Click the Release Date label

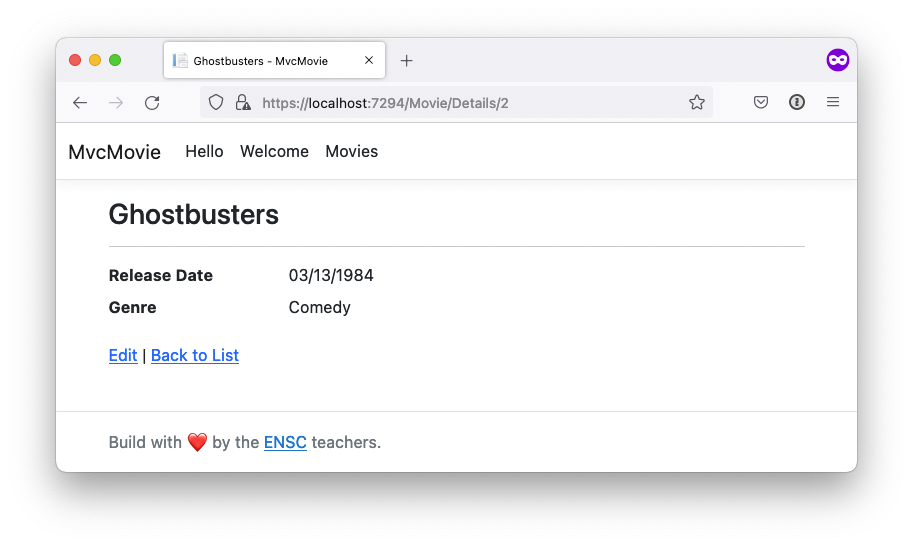[x=161, y=275]
